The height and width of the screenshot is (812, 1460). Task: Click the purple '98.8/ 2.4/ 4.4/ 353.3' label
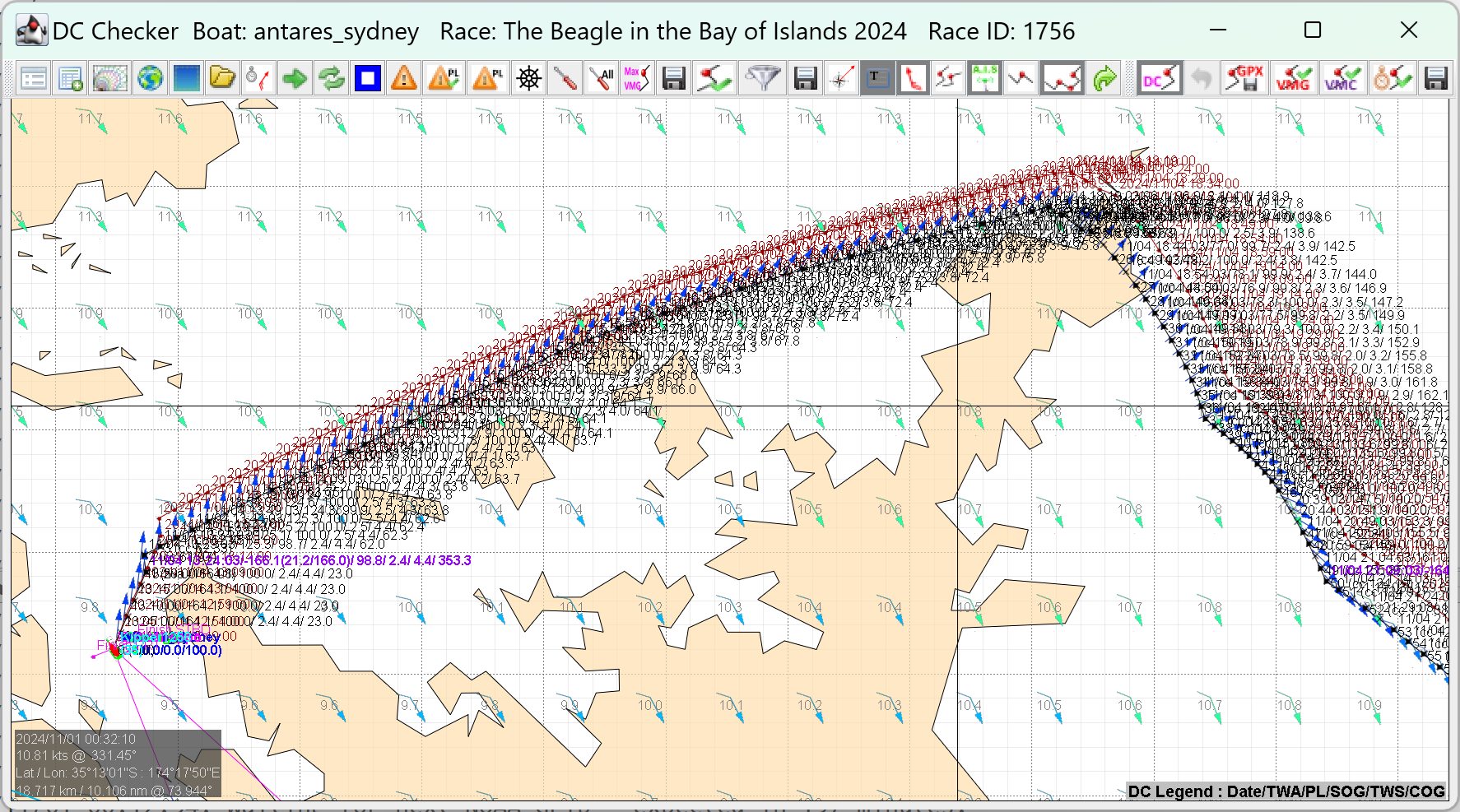[413, 560]
